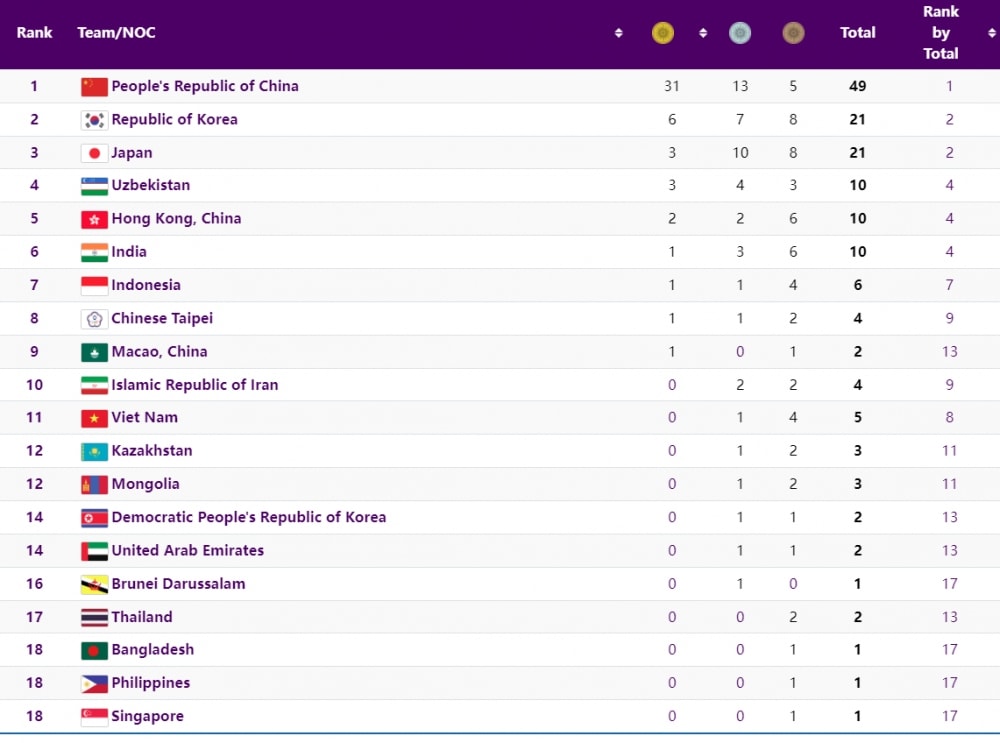Open the Brunei Darussalam team link
Image resolution: width=1000 pixels, height=743 pixels.
pos(179,584)
